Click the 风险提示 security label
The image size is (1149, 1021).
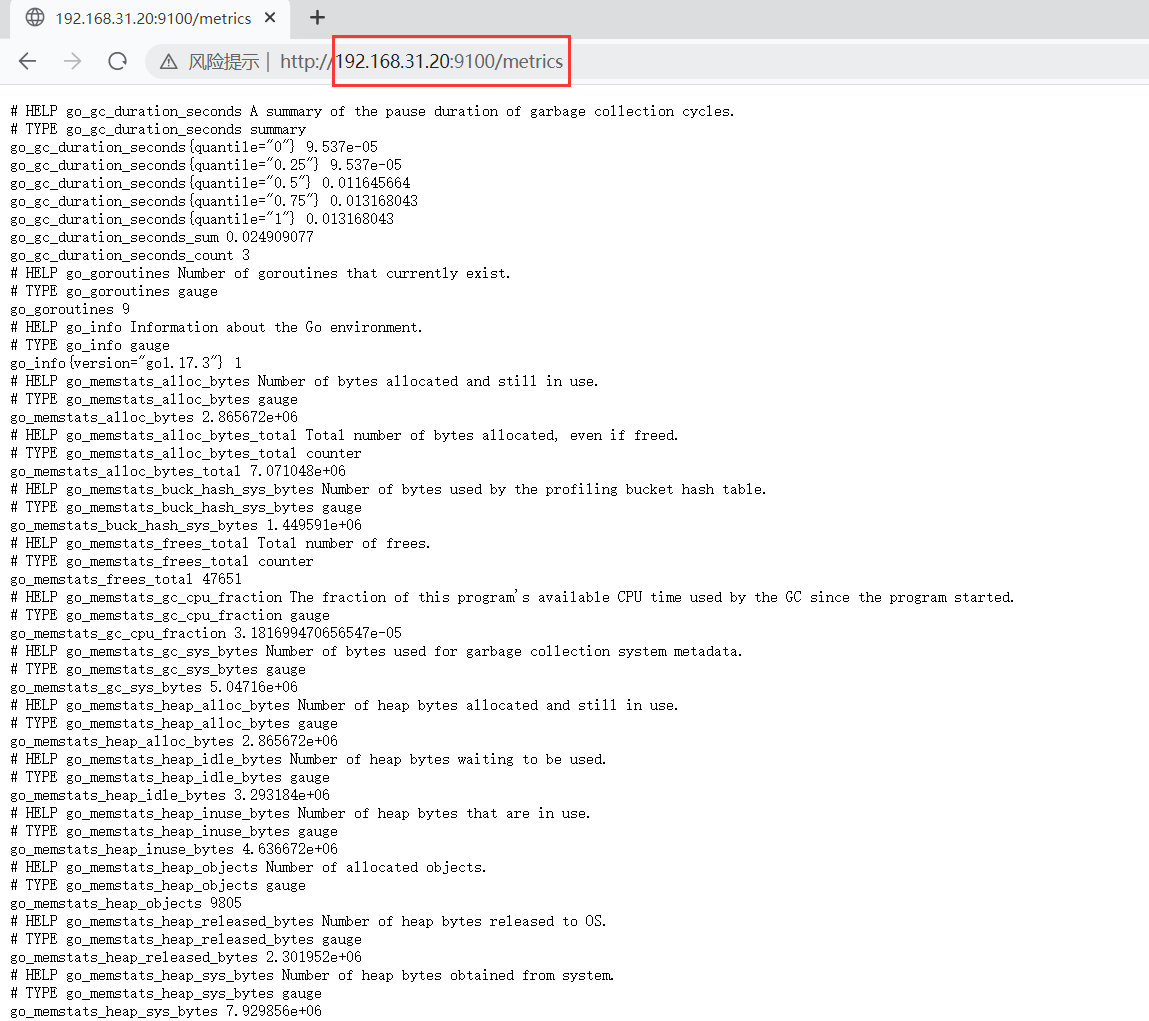[223, 62]
